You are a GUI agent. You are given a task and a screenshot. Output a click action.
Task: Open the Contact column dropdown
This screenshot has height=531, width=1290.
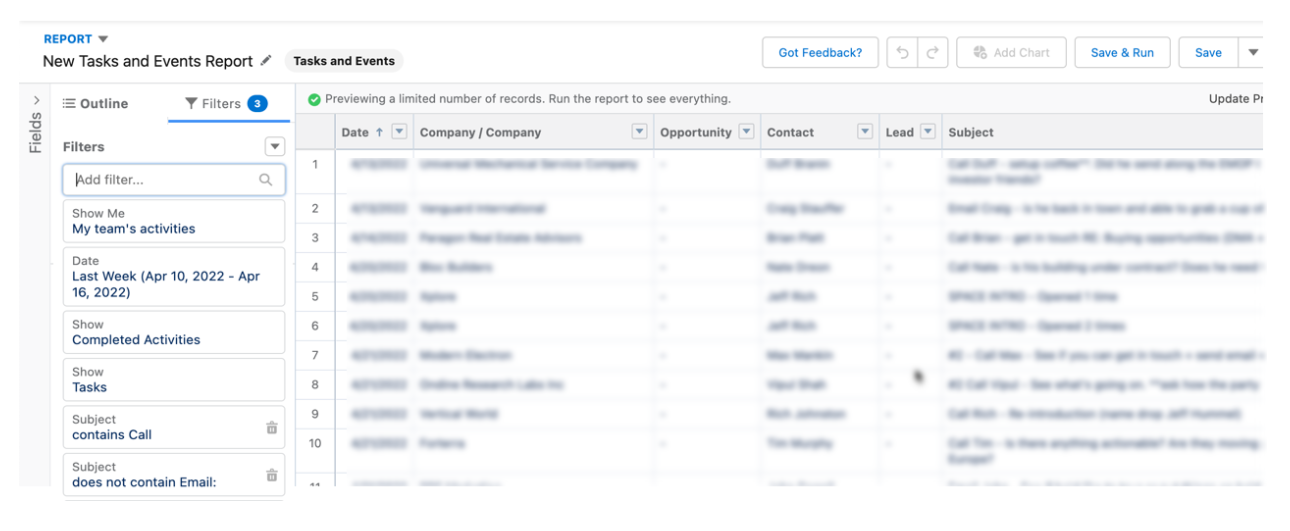tap(865, 132)
